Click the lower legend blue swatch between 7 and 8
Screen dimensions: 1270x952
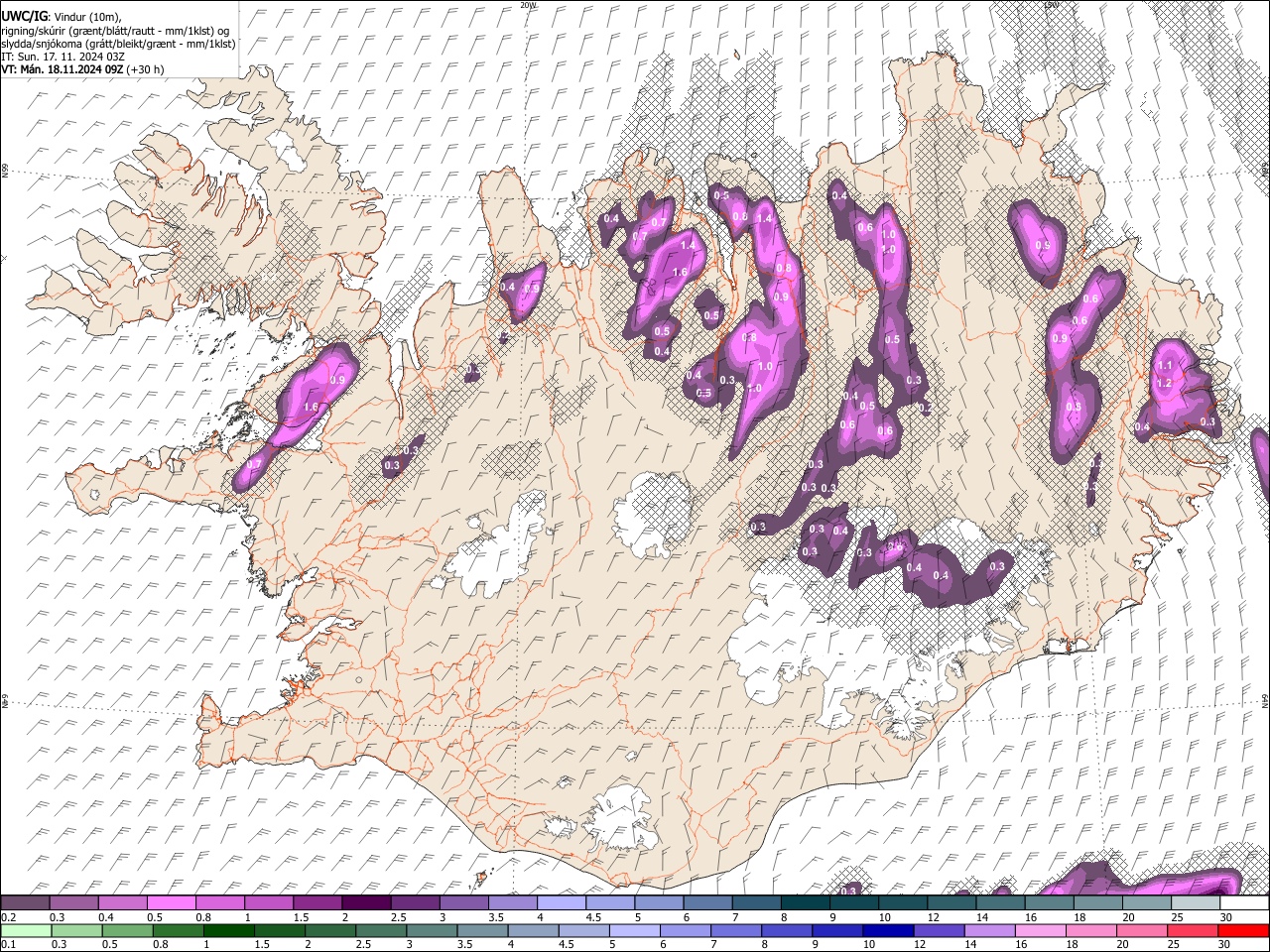[x=734, y=930]
